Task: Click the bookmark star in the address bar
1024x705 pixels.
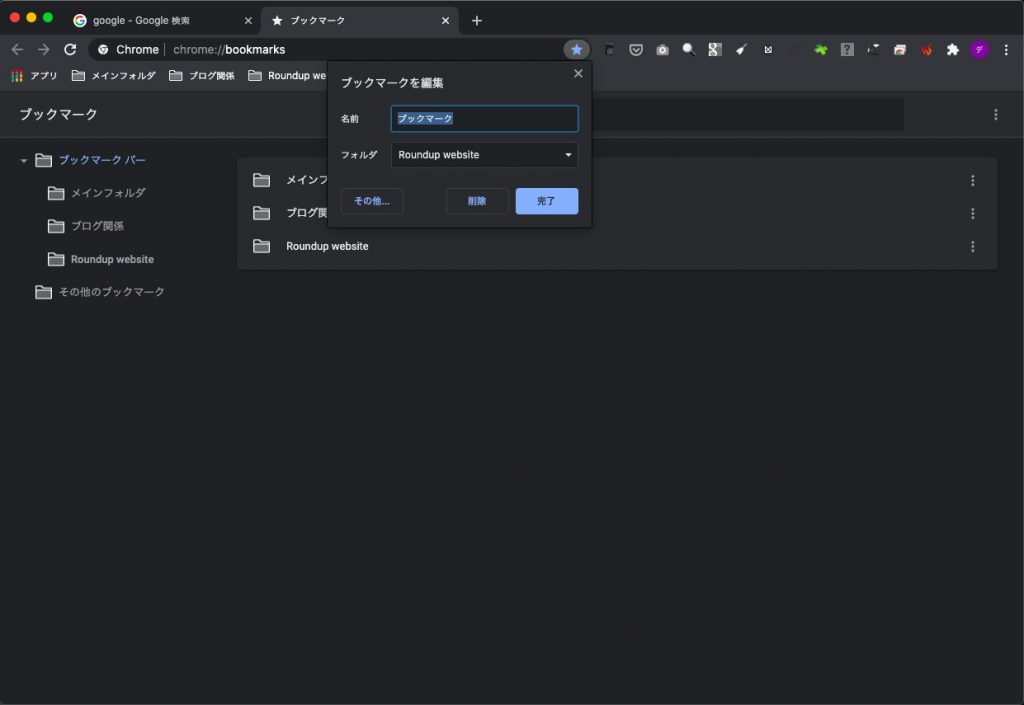Action: 576,50
